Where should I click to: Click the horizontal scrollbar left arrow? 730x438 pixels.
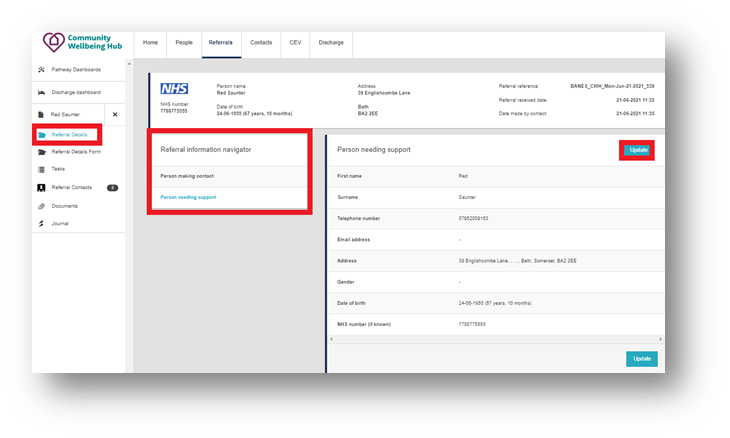pyautogui.click(x=331, y=339)
